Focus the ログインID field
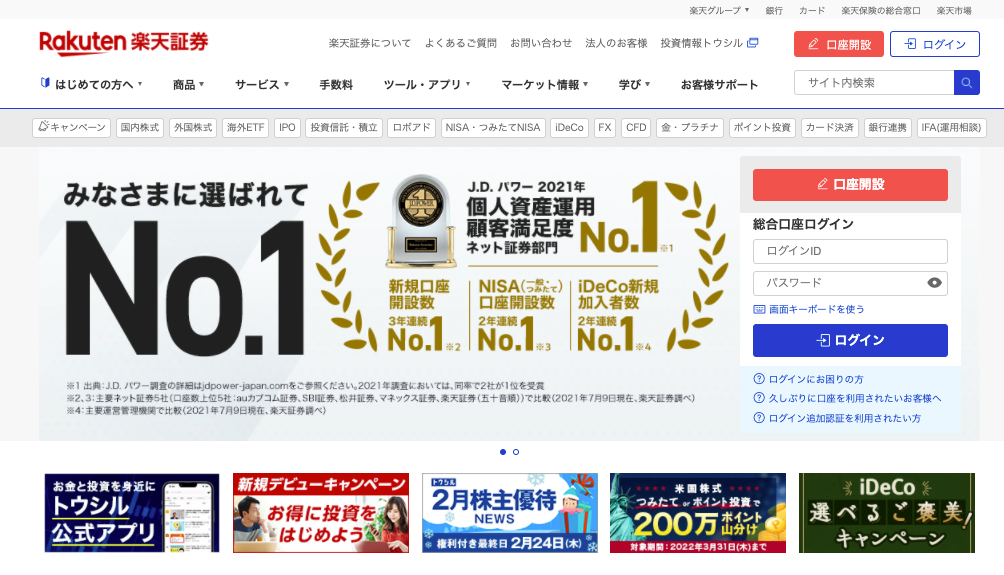This screenshot has width=1004, height=575. (x=850, y=251)
